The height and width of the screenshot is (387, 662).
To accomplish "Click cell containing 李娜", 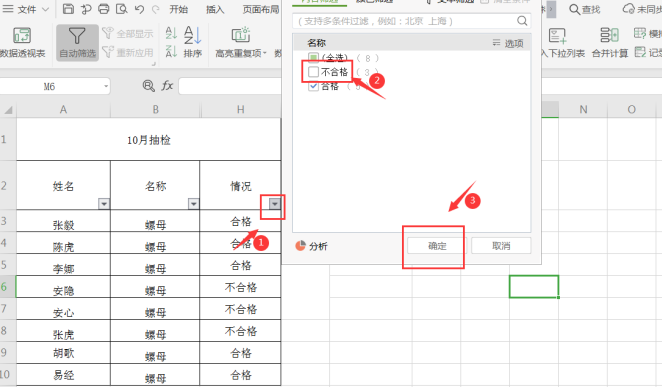I will coord(63,265).
